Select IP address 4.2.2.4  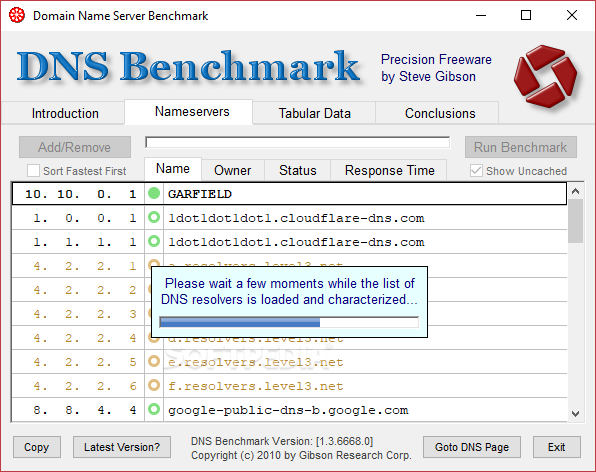(x=84, y=338)
